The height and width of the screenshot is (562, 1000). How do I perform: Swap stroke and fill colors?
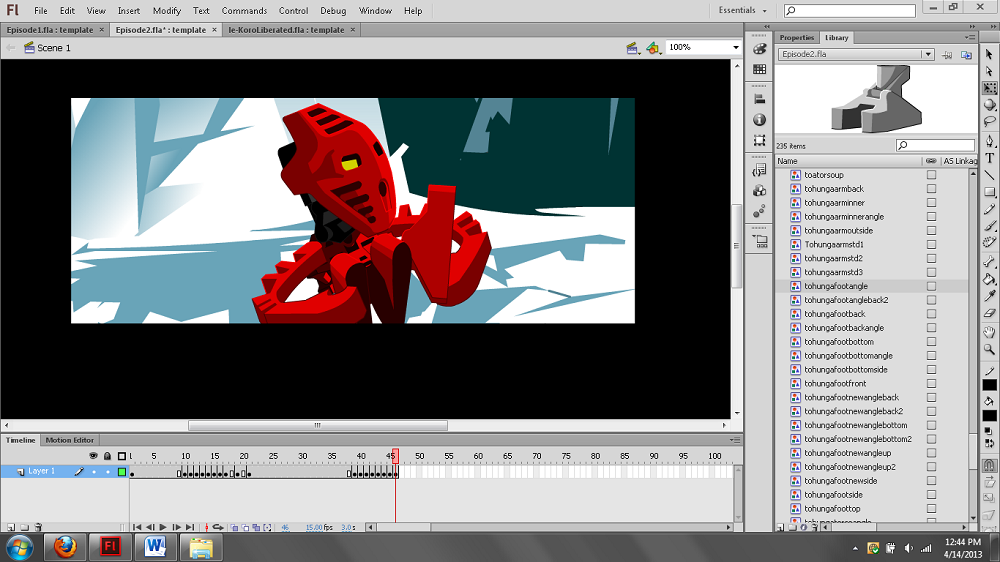pos(990,443)
